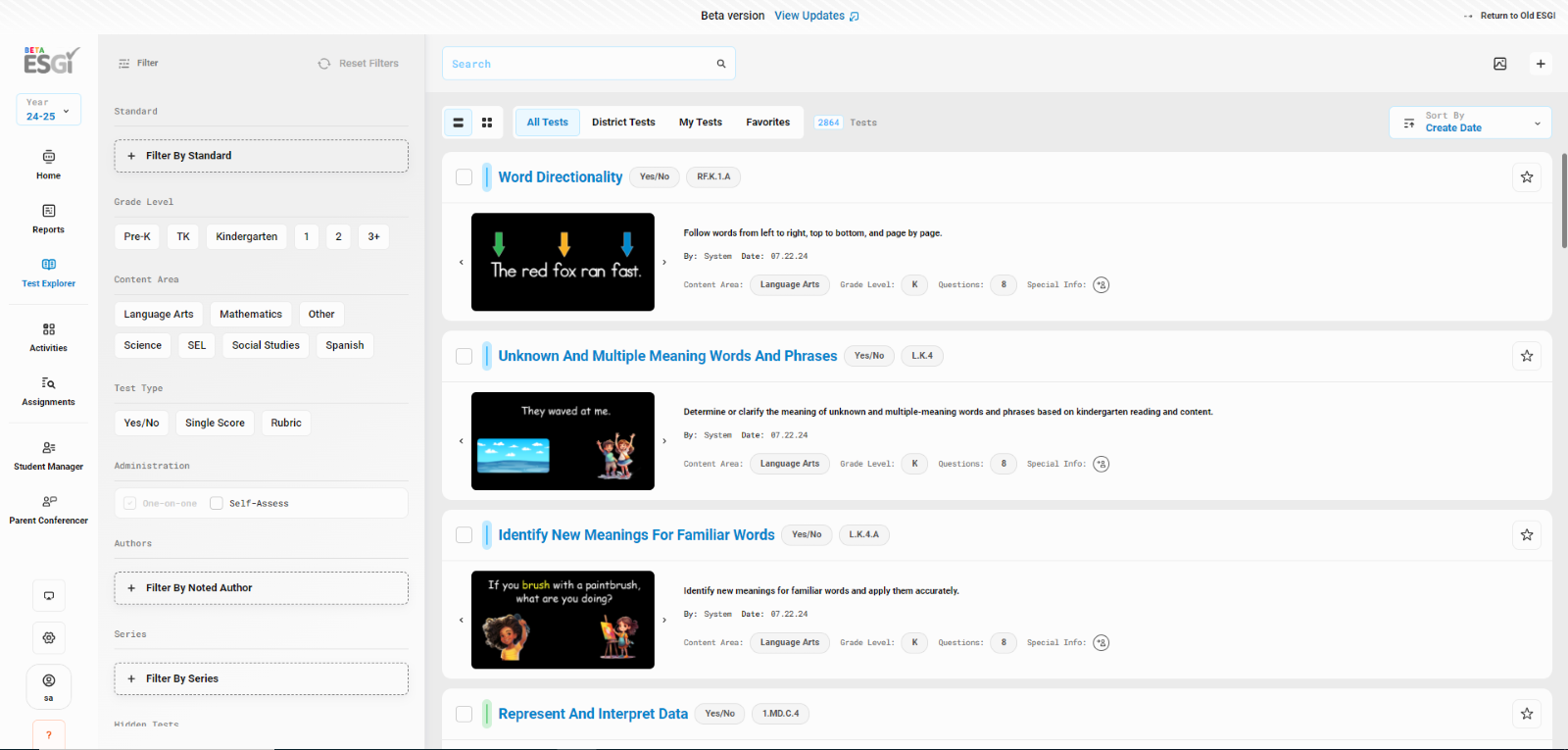Filter by Mathematics content area
Viewport: 1568px width, 750px height.
pyautogui.click(x=251, y=314)
